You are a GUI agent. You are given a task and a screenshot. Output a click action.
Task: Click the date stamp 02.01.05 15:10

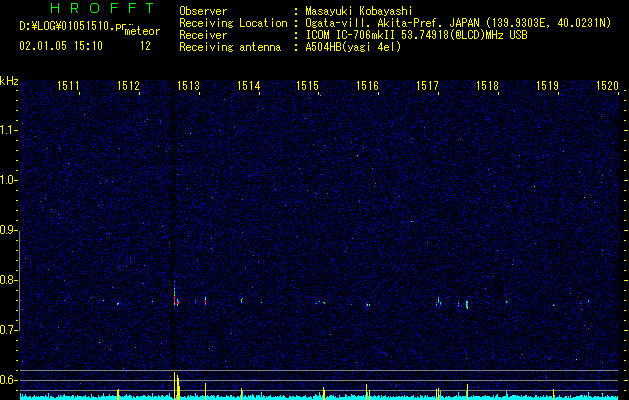tap(61, 46)
